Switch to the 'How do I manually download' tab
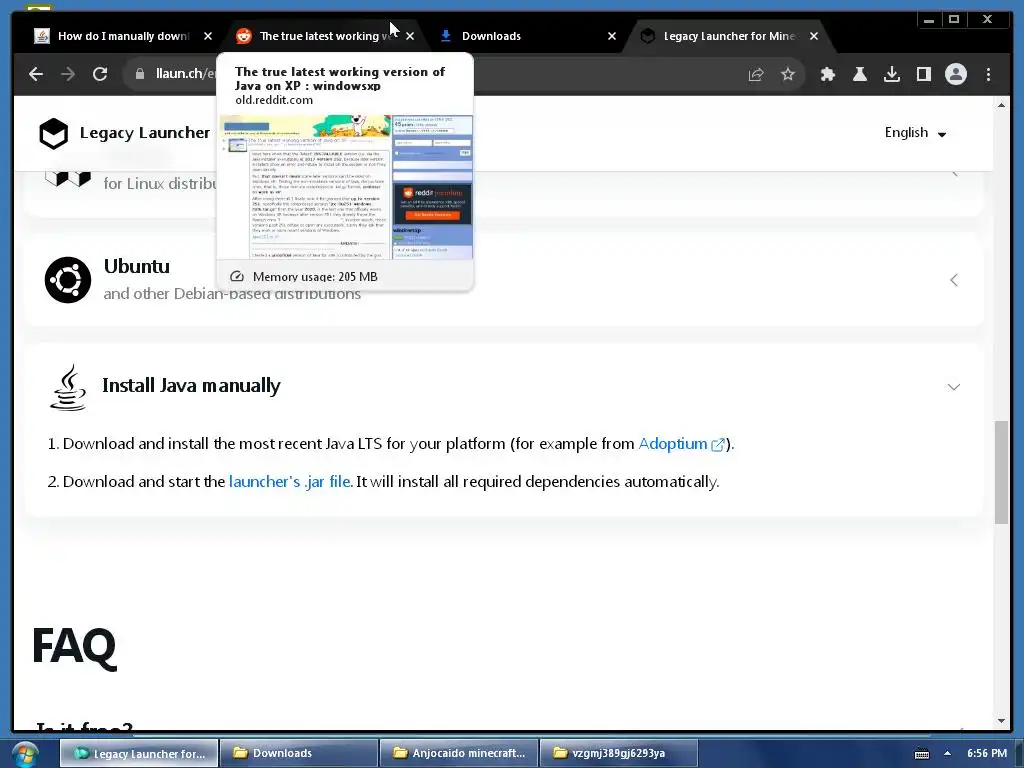The height and width of the screenshot is (768, 1024). click(x=123, y=36)
